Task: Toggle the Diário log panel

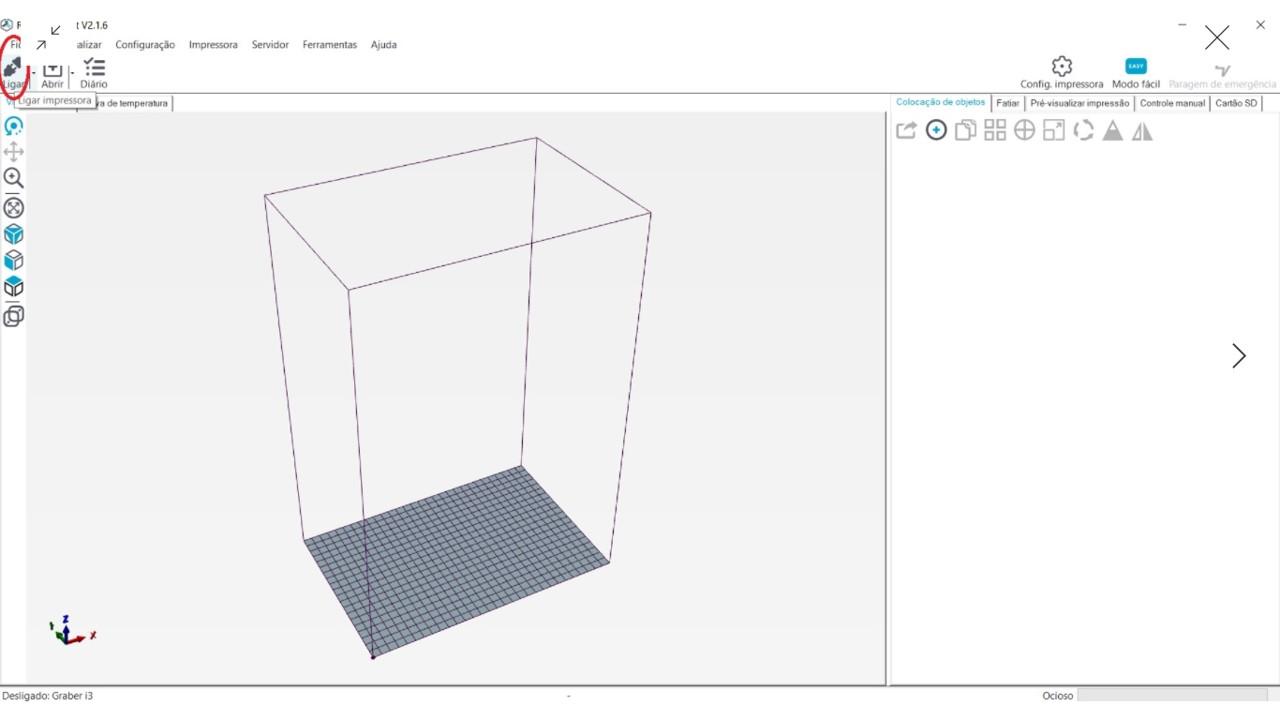Action: pos(94,73)
